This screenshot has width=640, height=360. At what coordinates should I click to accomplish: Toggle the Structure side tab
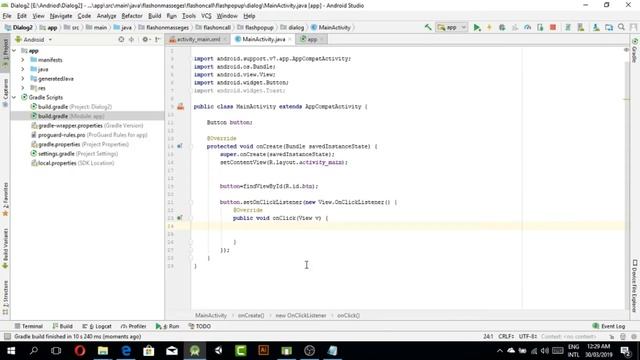pyautogui.click(x=5, y=298)
